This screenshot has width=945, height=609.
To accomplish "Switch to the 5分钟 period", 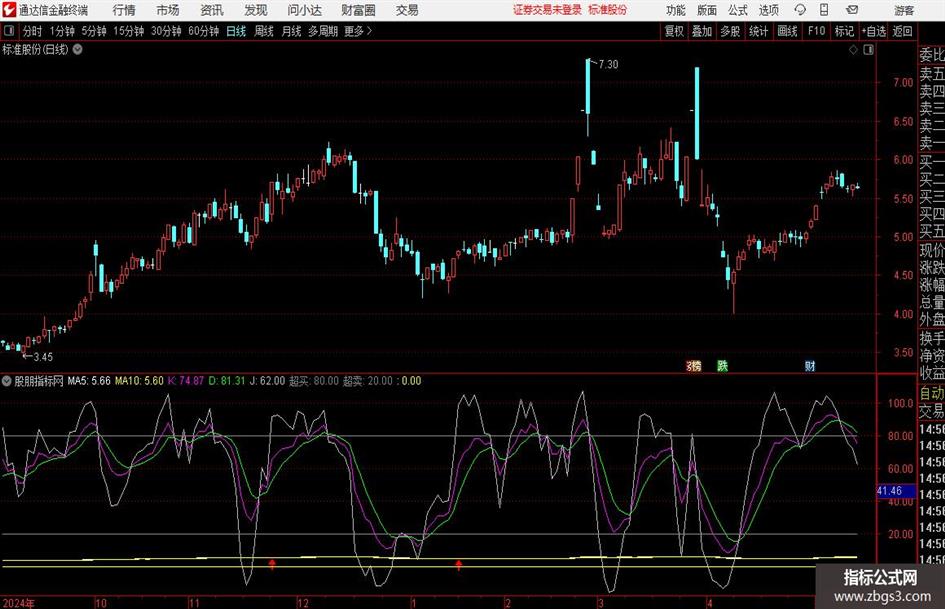I will [x=94, y=31].
